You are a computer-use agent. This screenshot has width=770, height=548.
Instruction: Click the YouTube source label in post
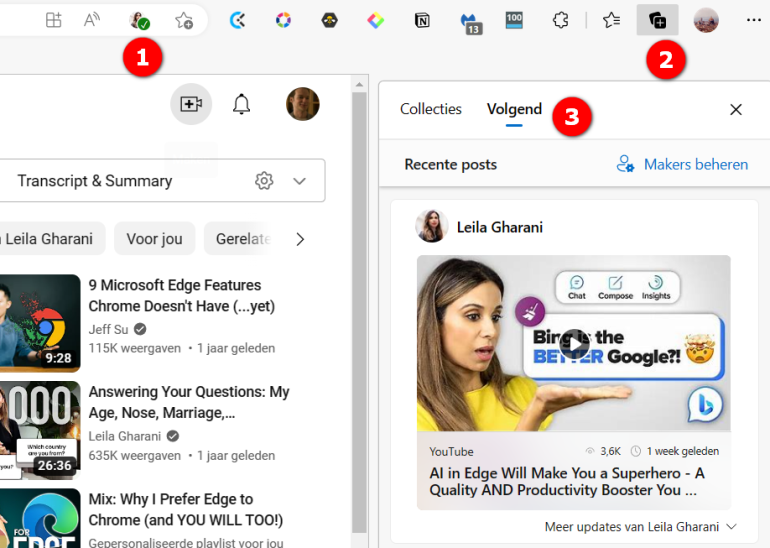pos(451,452)
